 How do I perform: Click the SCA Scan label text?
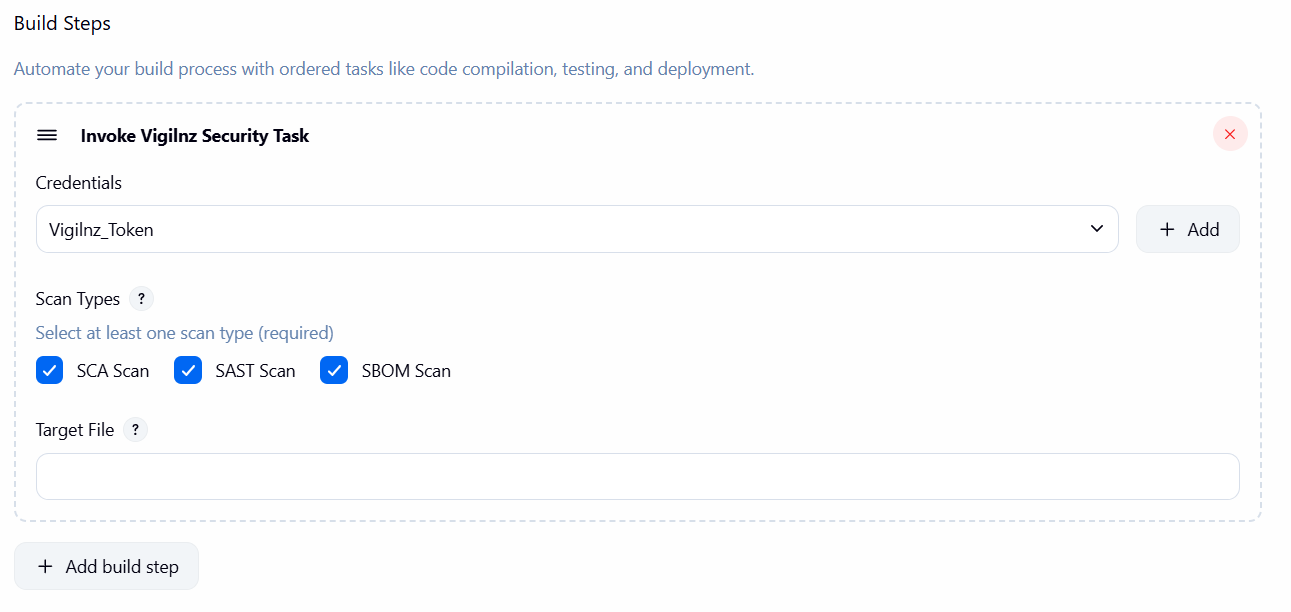(113, 371)
